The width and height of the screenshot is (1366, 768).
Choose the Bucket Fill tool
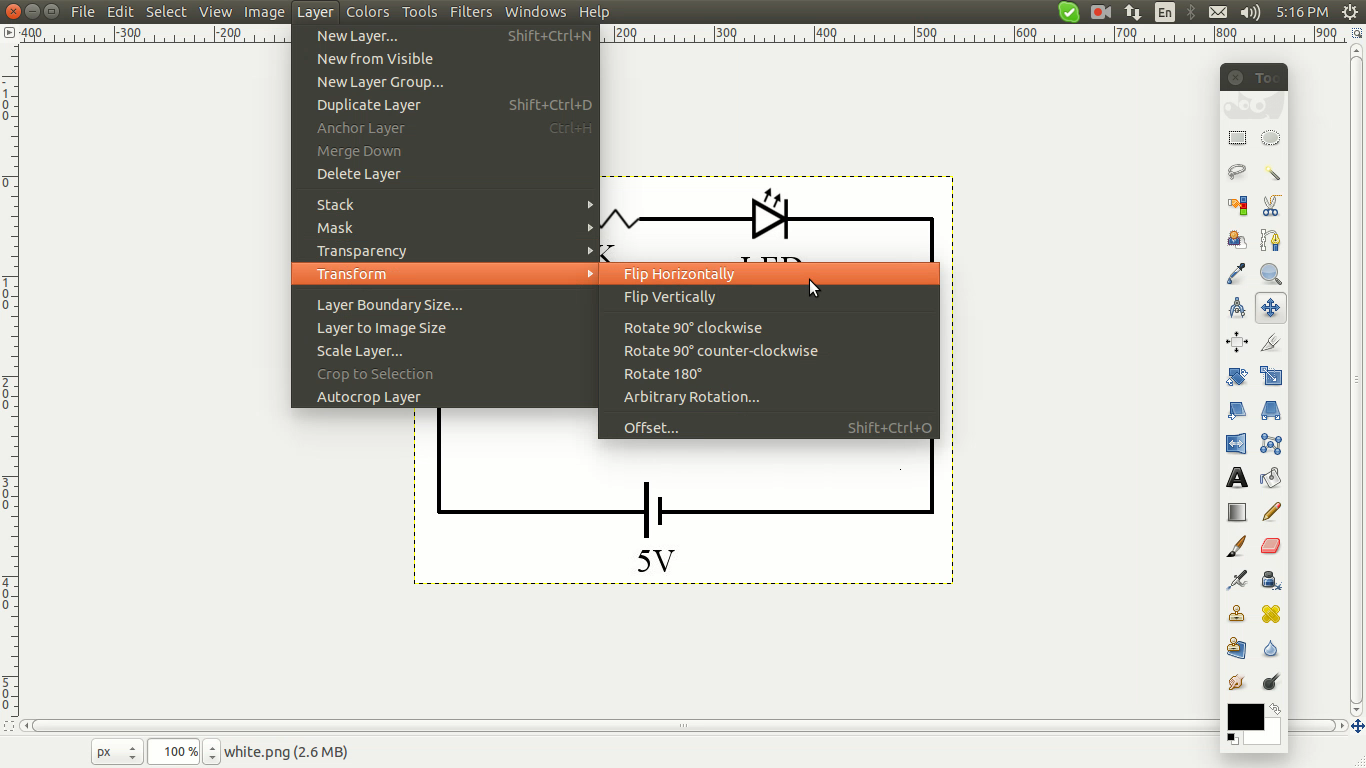(1271, 478)
